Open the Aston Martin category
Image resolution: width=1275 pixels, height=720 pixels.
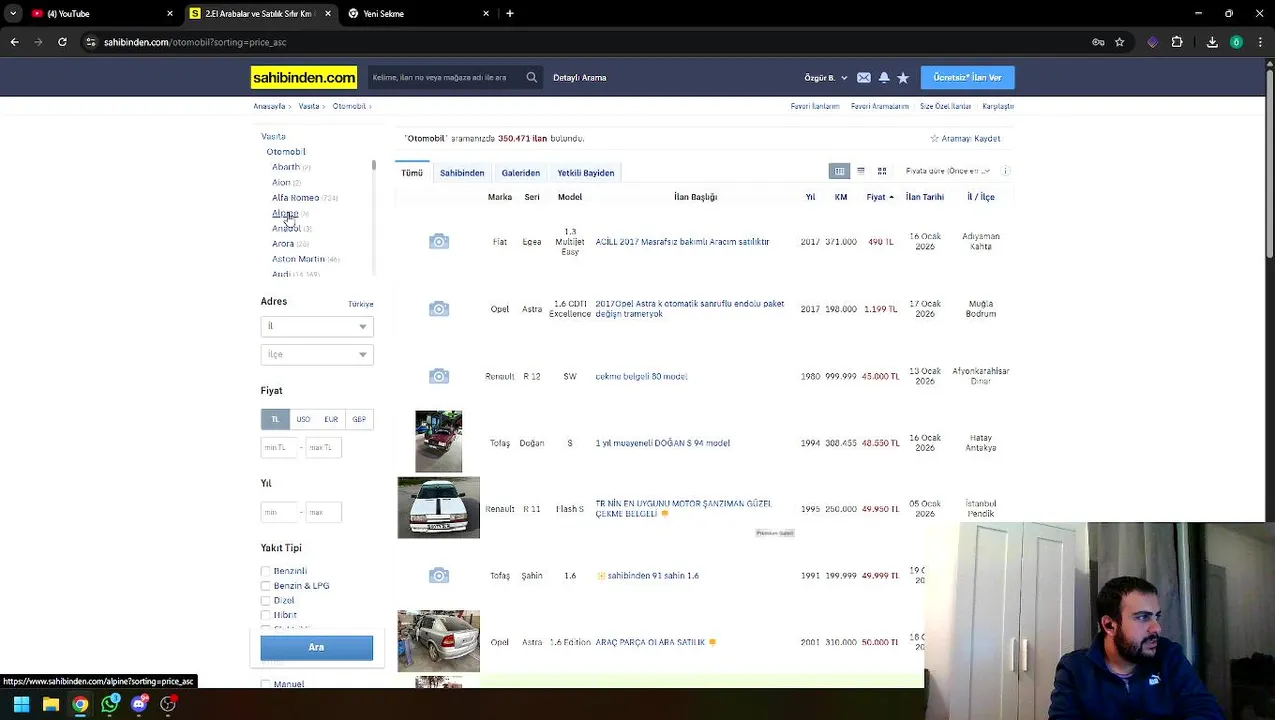[298, 259]
